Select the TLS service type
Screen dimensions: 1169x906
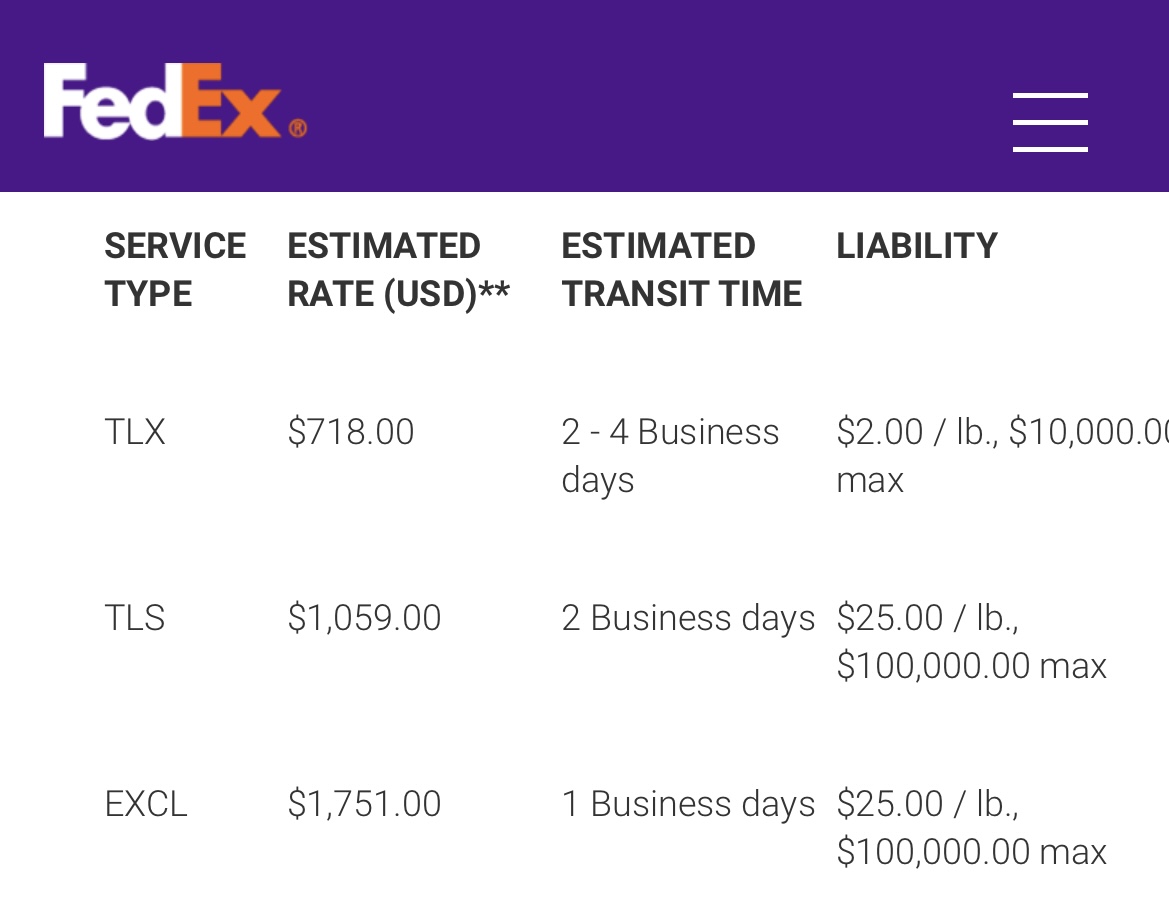(135, 618)
